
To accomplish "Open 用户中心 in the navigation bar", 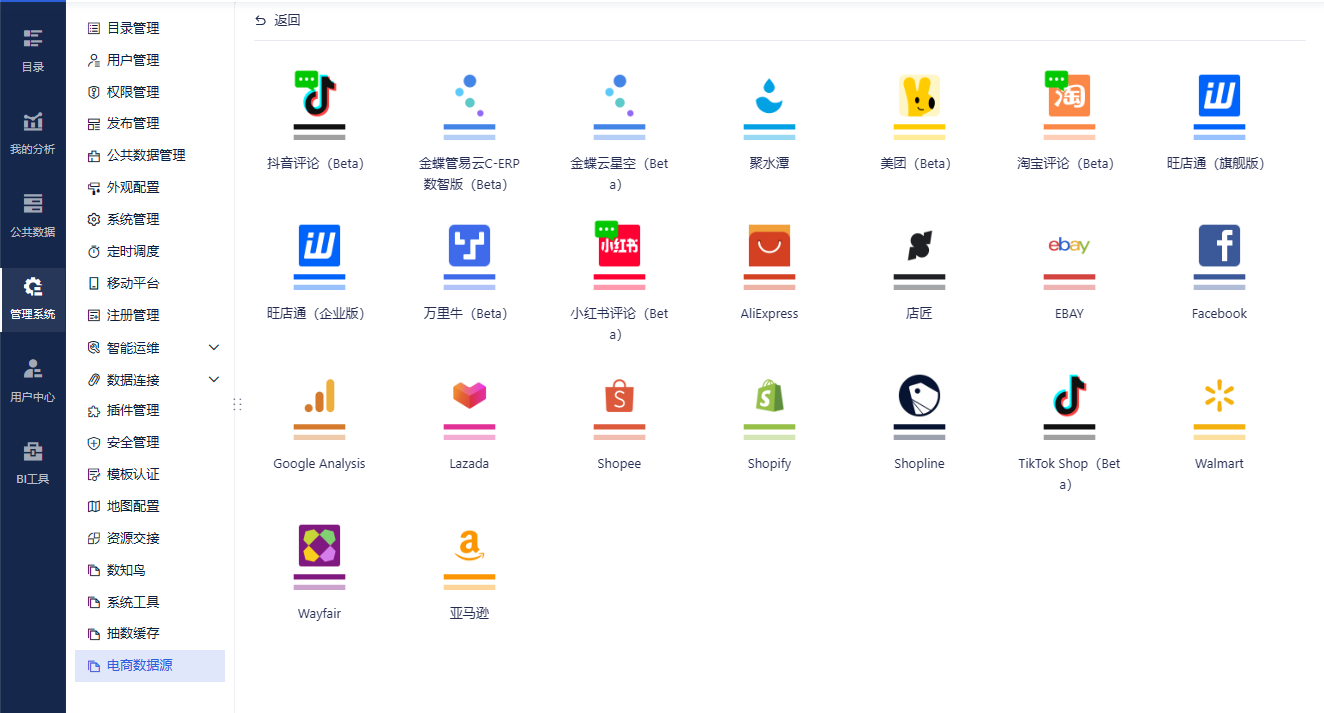I will (33, 380).
